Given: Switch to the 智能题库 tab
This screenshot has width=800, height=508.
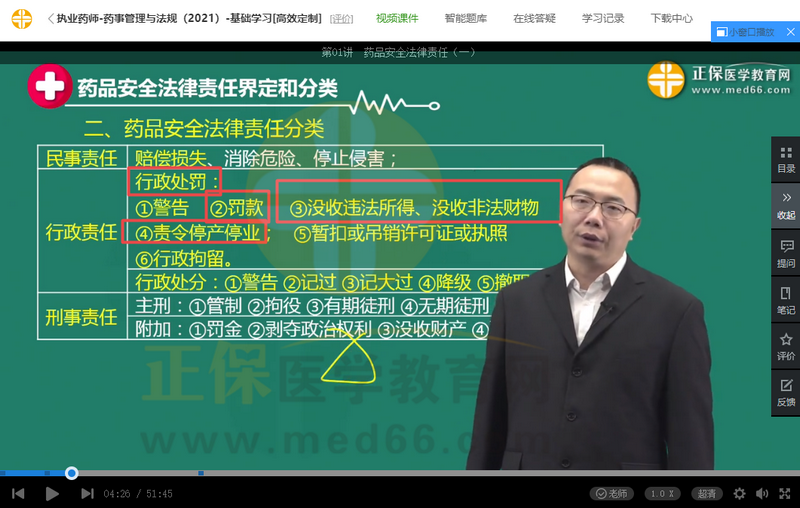Looking at the screenshot, I should (x=465, y=19).
